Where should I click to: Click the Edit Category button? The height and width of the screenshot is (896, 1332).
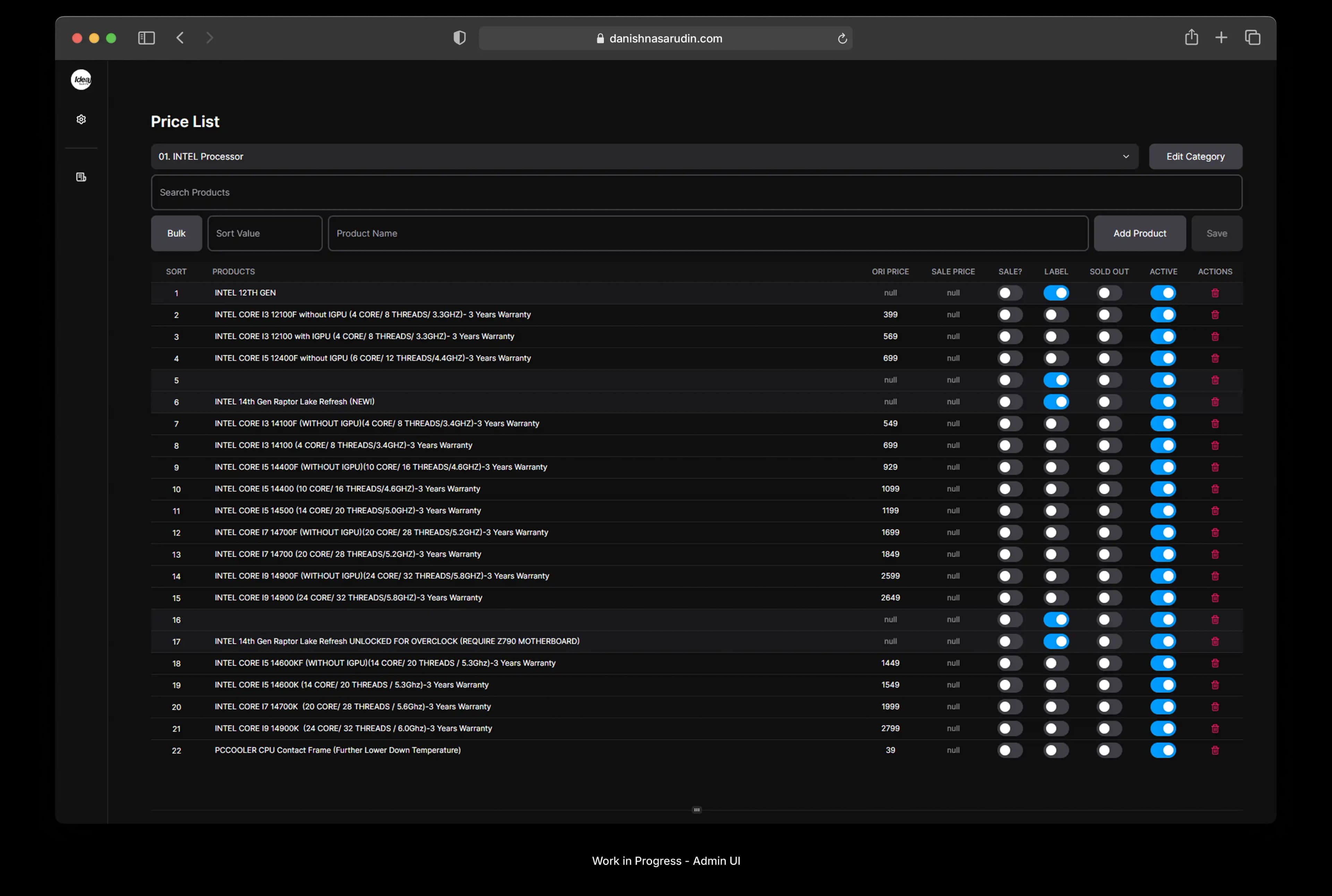[1195, 156]
